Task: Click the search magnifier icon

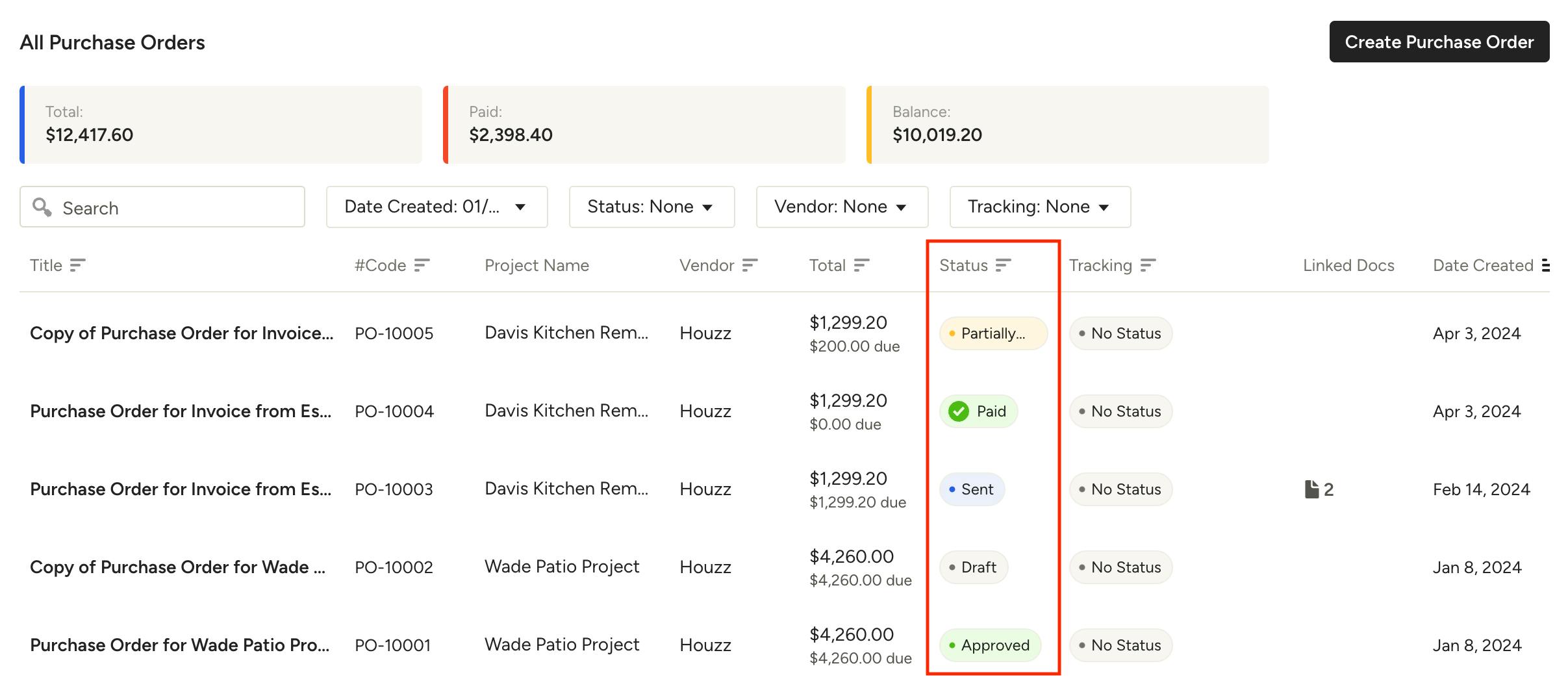Action: (42, 207)
